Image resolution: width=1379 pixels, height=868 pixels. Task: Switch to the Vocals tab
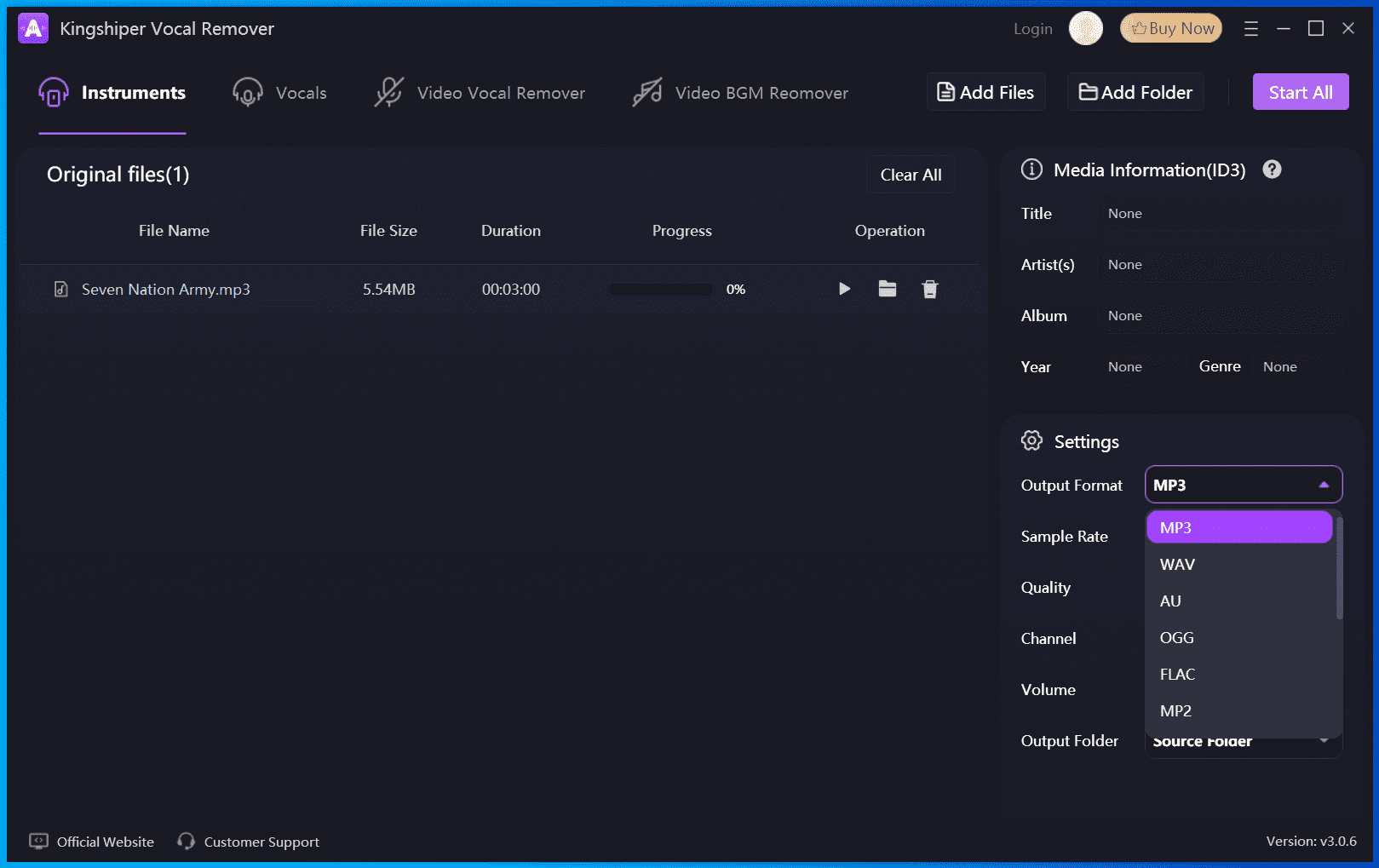click(x=279, y=93)
